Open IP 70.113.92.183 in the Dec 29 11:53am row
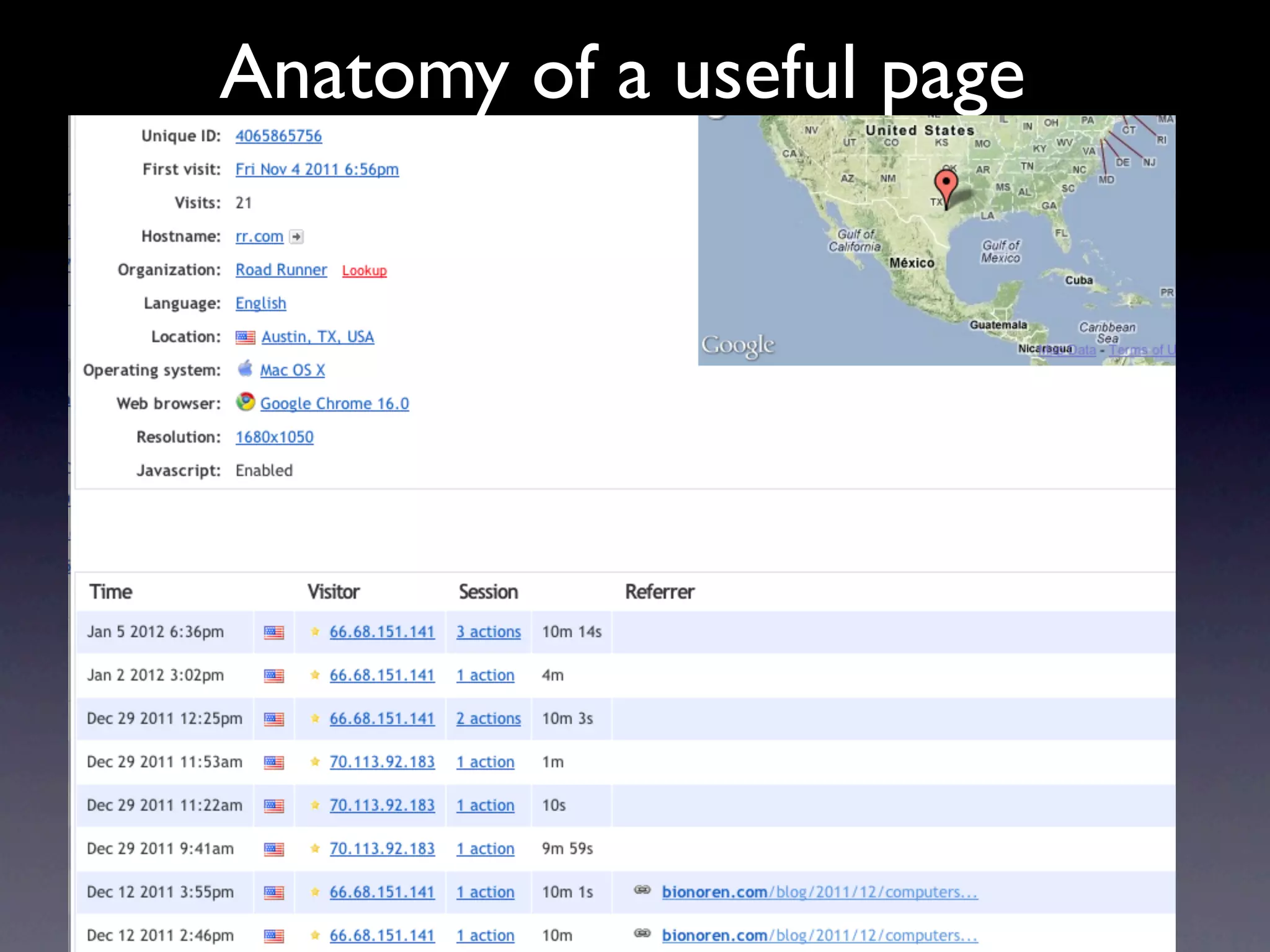The image size is (1270, 952). coord(382,762)
